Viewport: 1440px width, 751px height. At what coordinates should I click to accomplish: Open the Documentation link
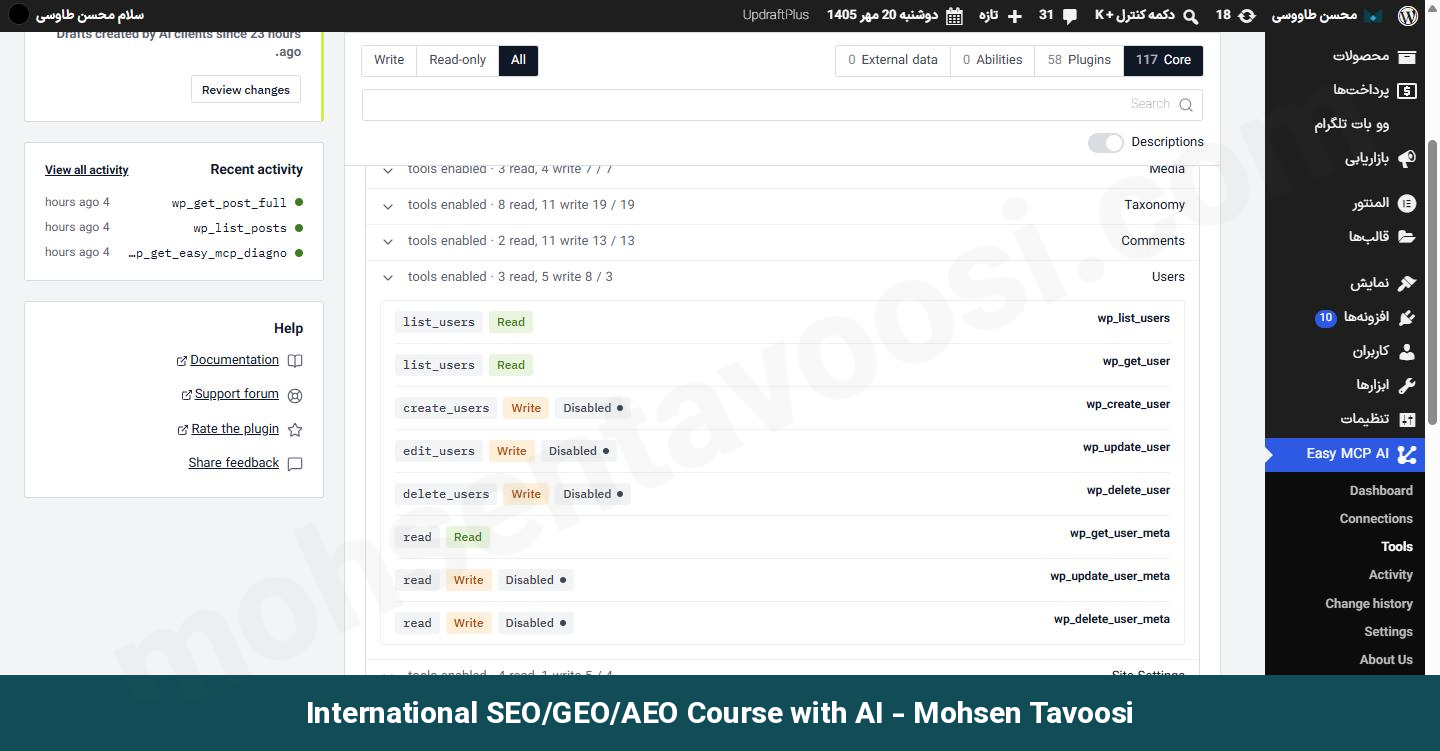pos(235,360)
